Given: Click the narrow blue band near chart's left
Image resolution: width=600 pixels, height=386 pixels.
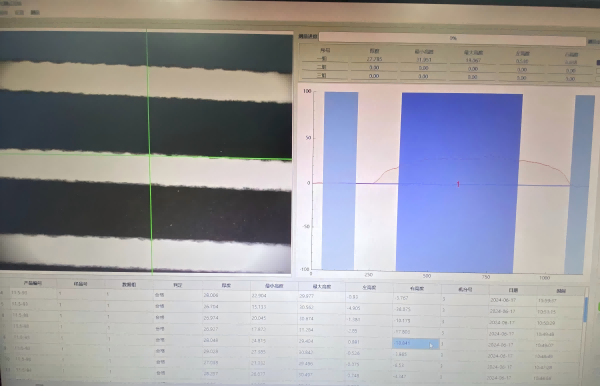Looking at the screenshot, I should pyautogui.click(x=340, y=181).
